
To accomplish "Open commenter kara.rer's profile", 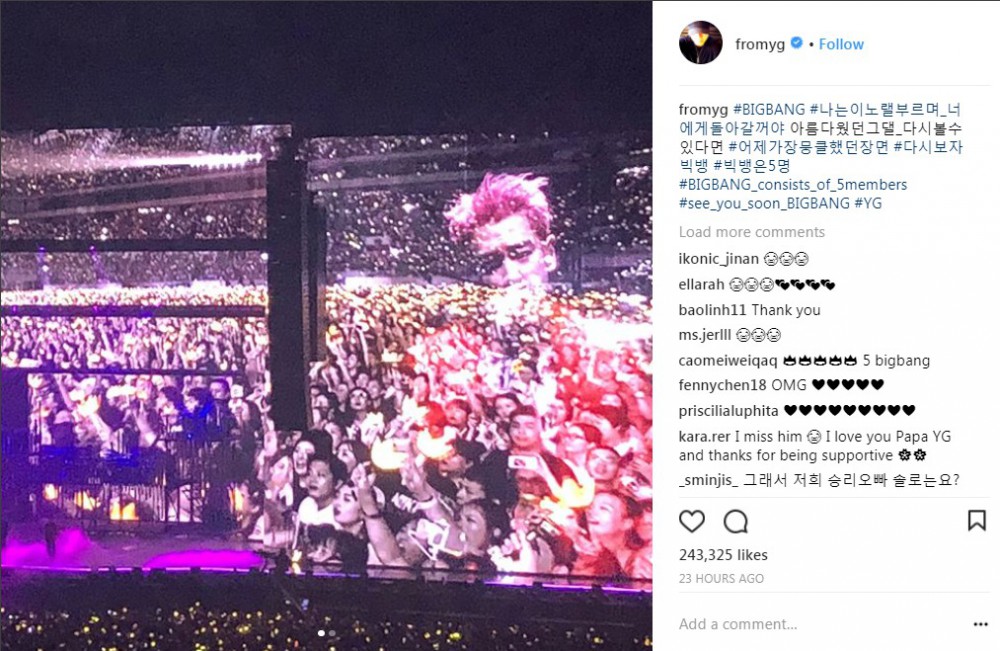I will tap(704, 437).
